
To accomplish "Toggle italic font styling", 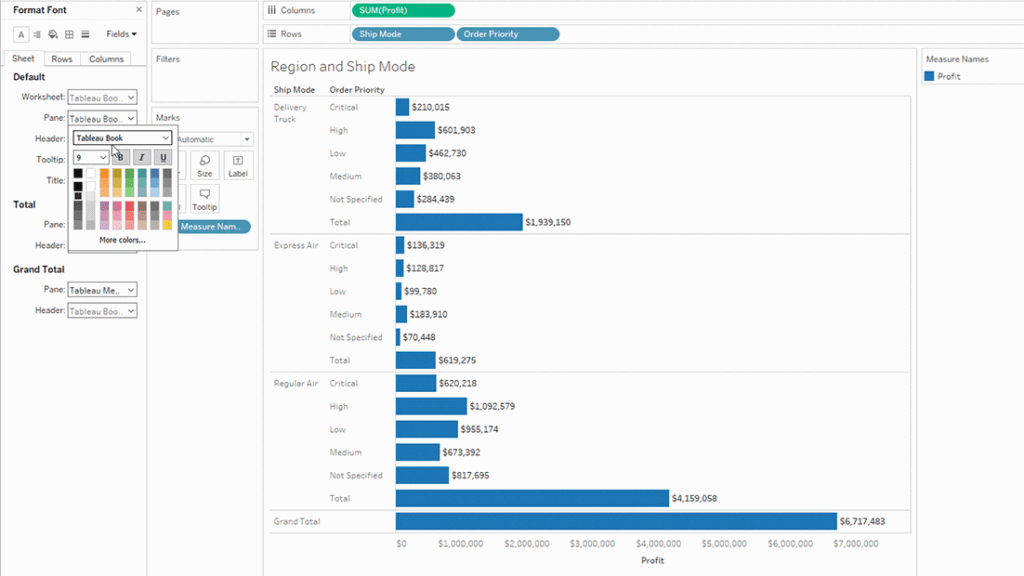I will (x=141, y=158).
